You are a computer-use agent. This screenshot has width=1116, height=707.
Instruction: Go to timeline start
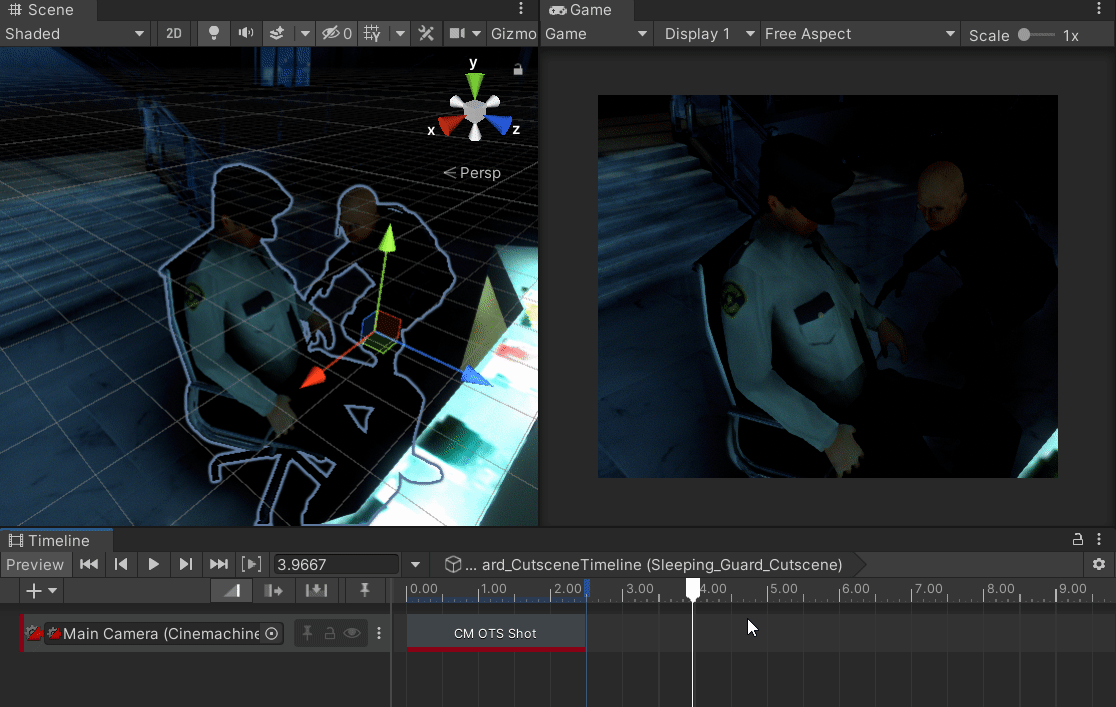click(89, 565)
